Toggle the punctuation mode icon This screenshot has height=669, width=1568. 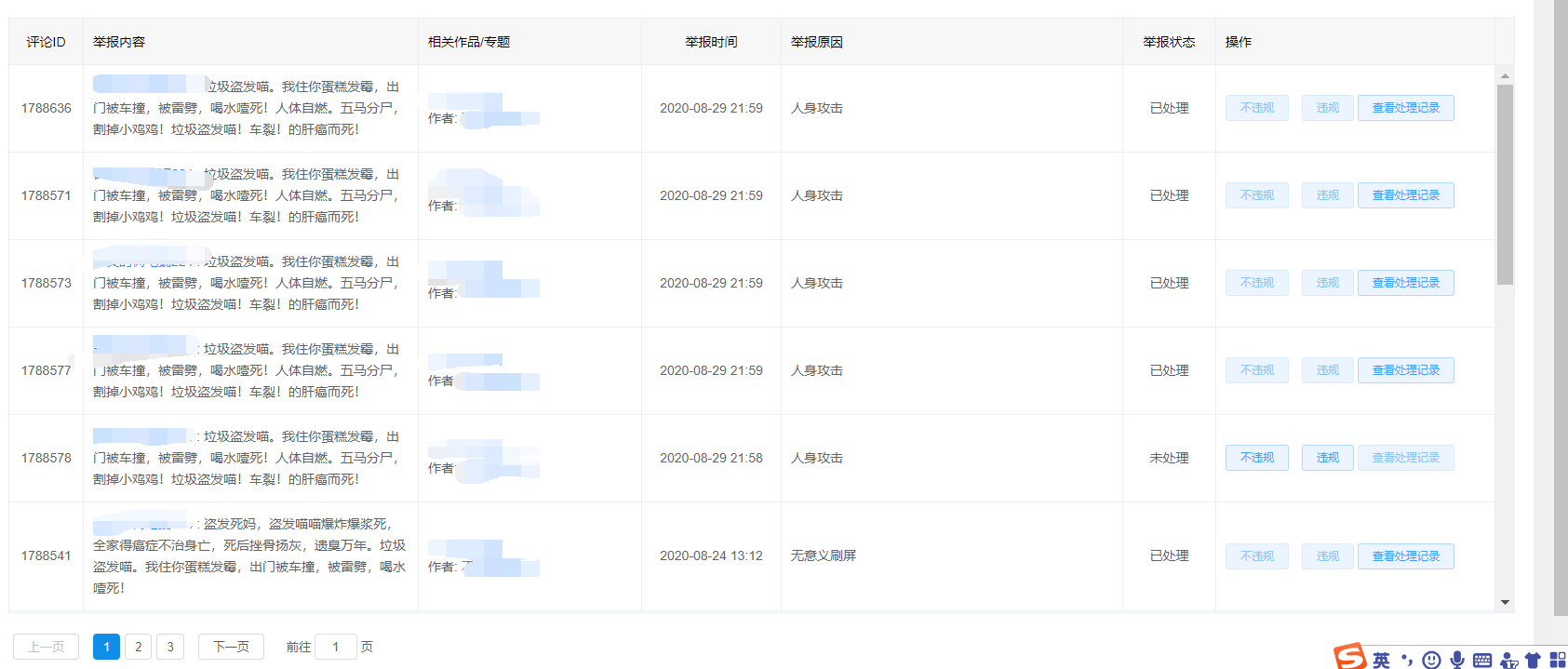1406,660
